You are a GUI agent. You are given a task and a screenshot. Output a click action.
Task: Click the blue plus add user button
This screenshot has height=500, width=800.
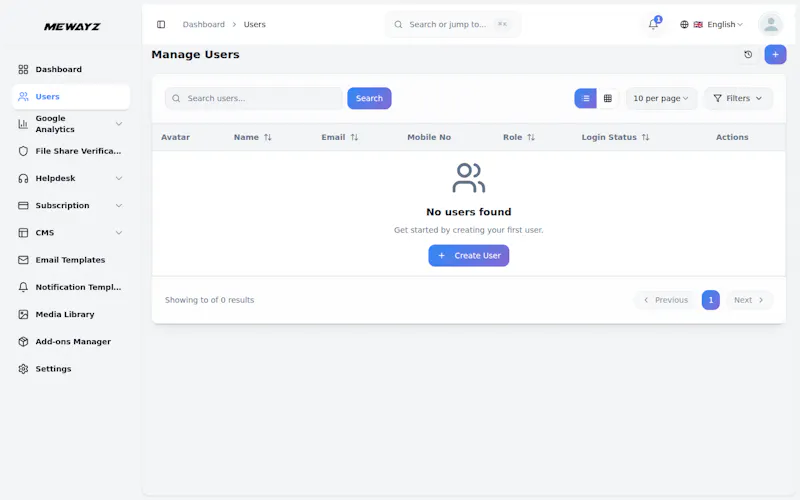click(775, 55)
